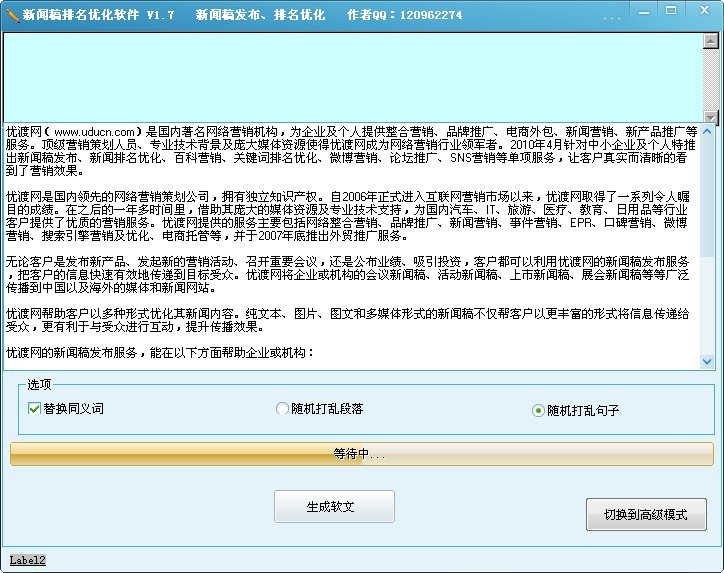Click the www.uducn.com text in article
The image size is (724, 573).
coord(94,132)
